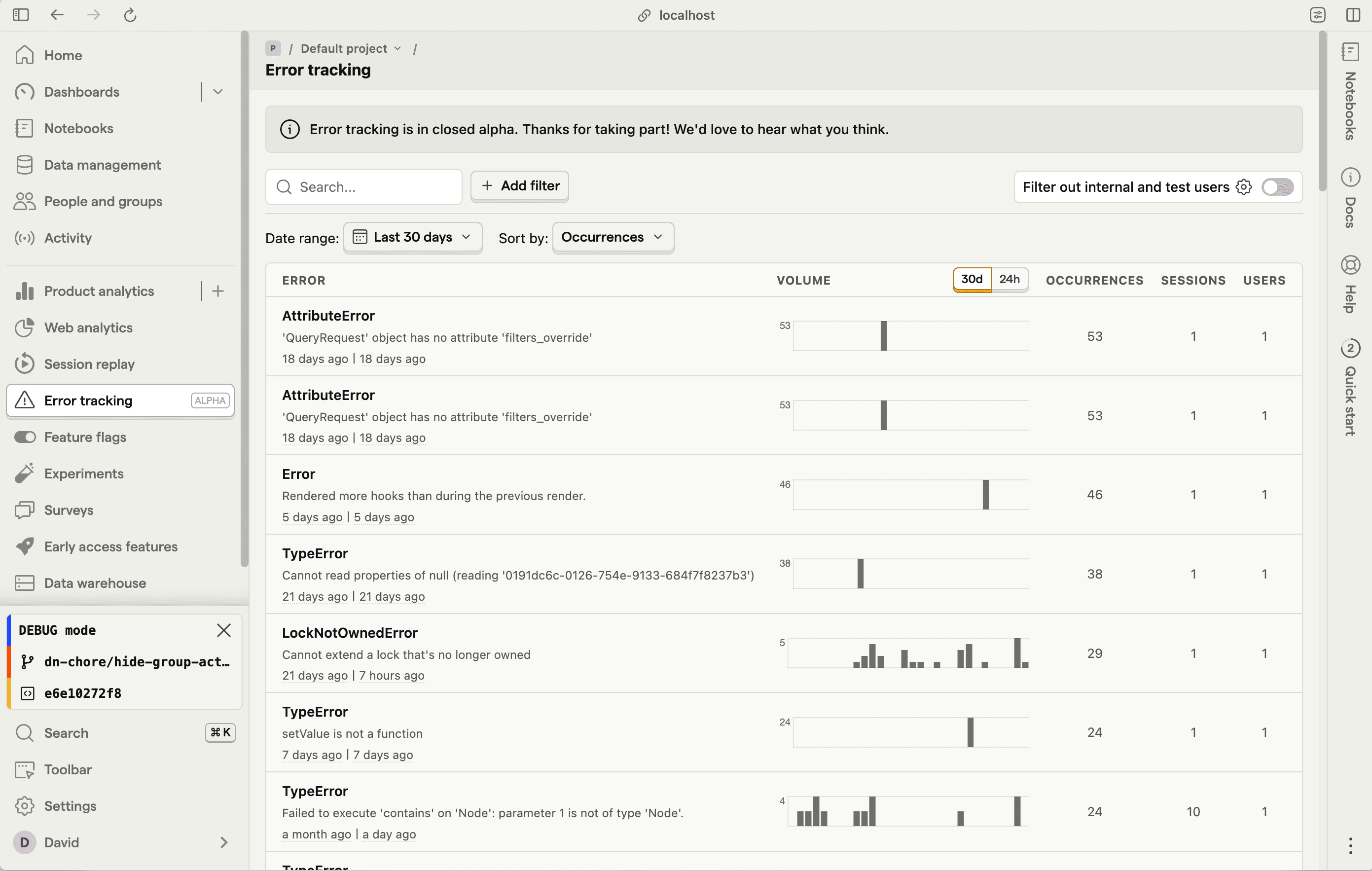Select the Experiments flask icon
Image resolution: width=1372 pixels, height=871 pixels.
(25, 473)
